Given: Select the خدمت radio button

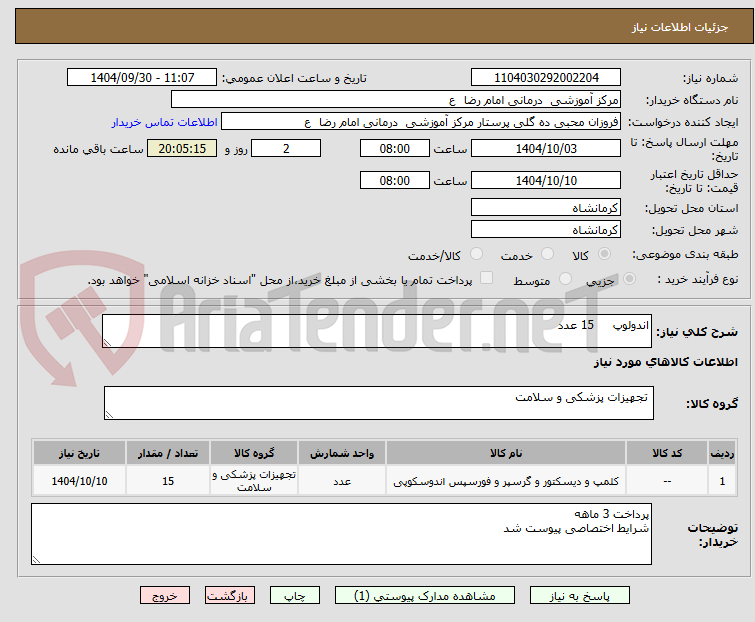Looking at the screenshot, I should point(547,254).
